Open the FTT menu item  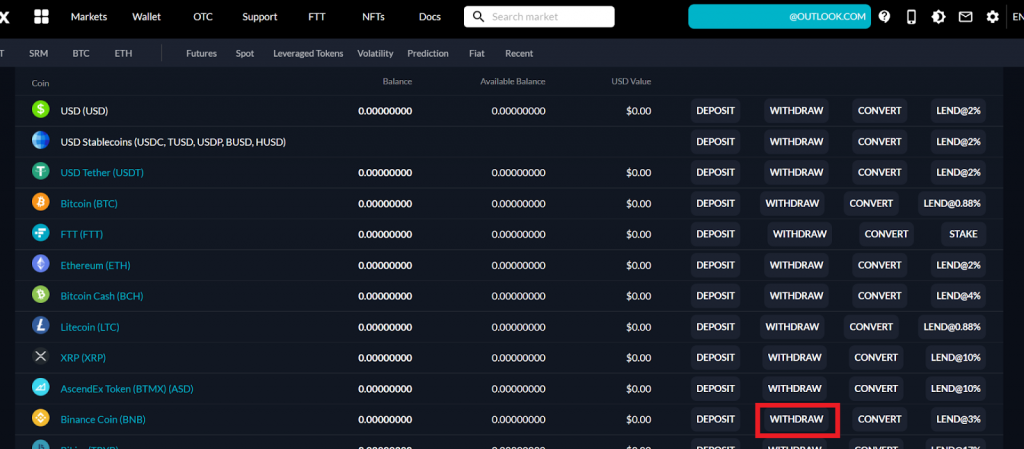[x=317, y=17]
